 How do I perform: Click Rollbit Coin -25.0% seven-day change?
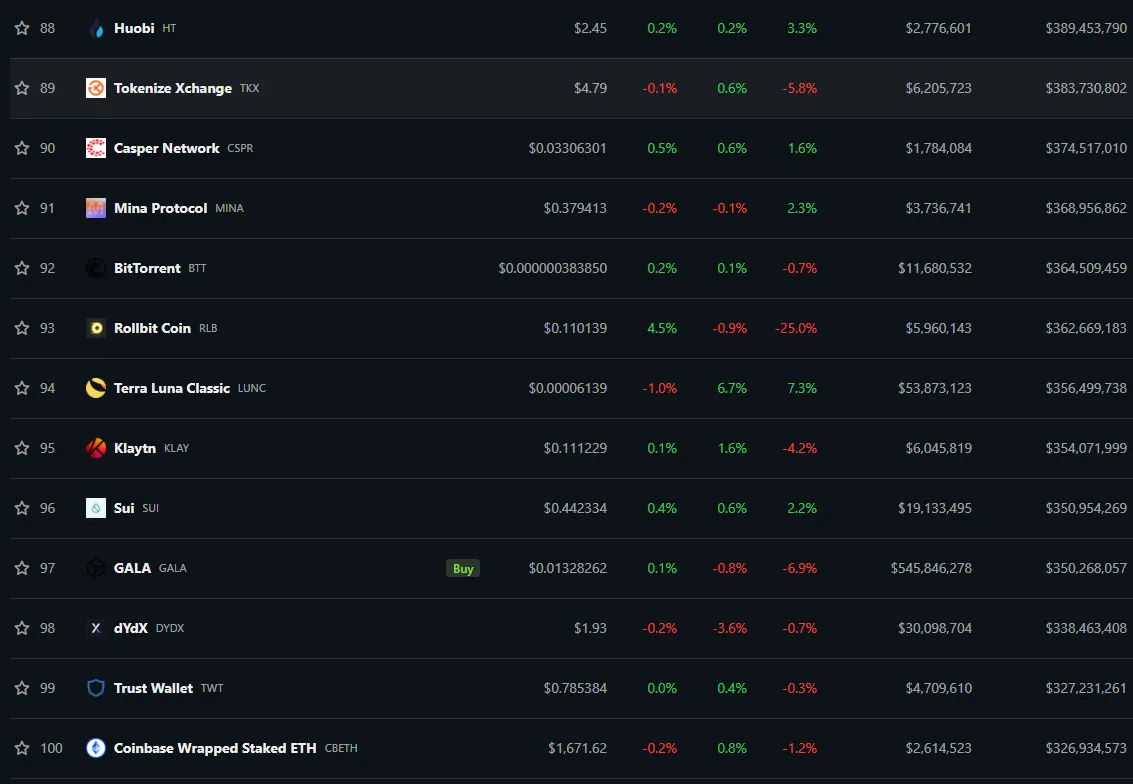coord(796,328)
